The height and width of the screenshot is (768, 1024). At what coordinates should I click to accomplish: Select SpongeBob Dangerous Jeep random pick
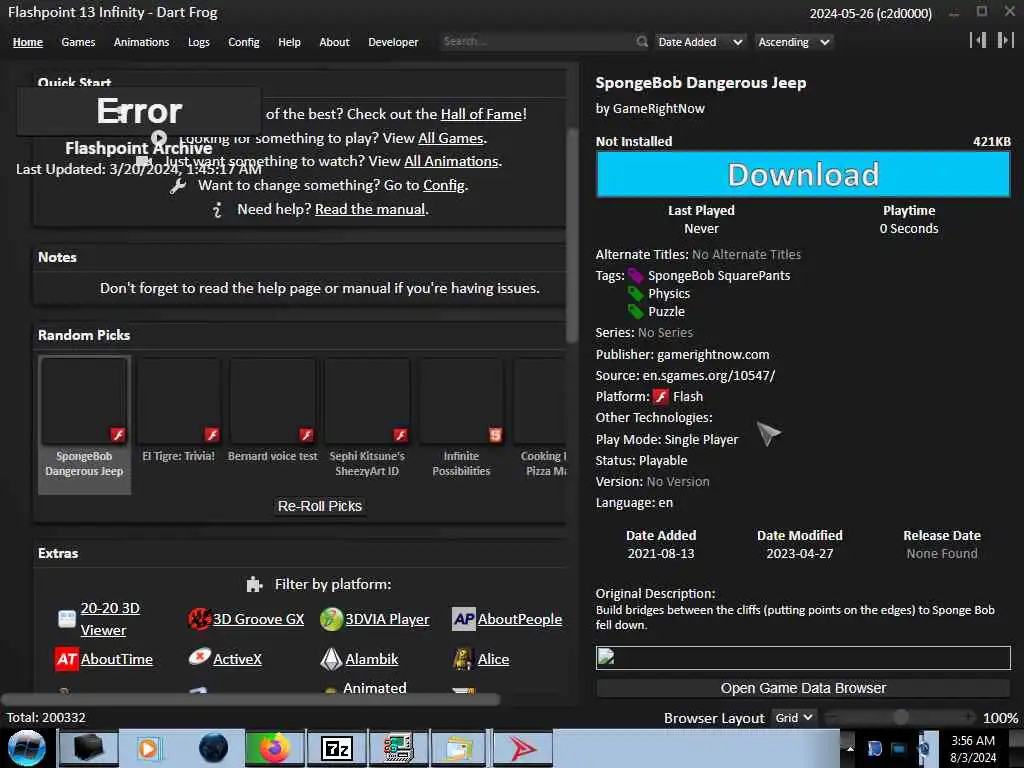coord(84,424)
